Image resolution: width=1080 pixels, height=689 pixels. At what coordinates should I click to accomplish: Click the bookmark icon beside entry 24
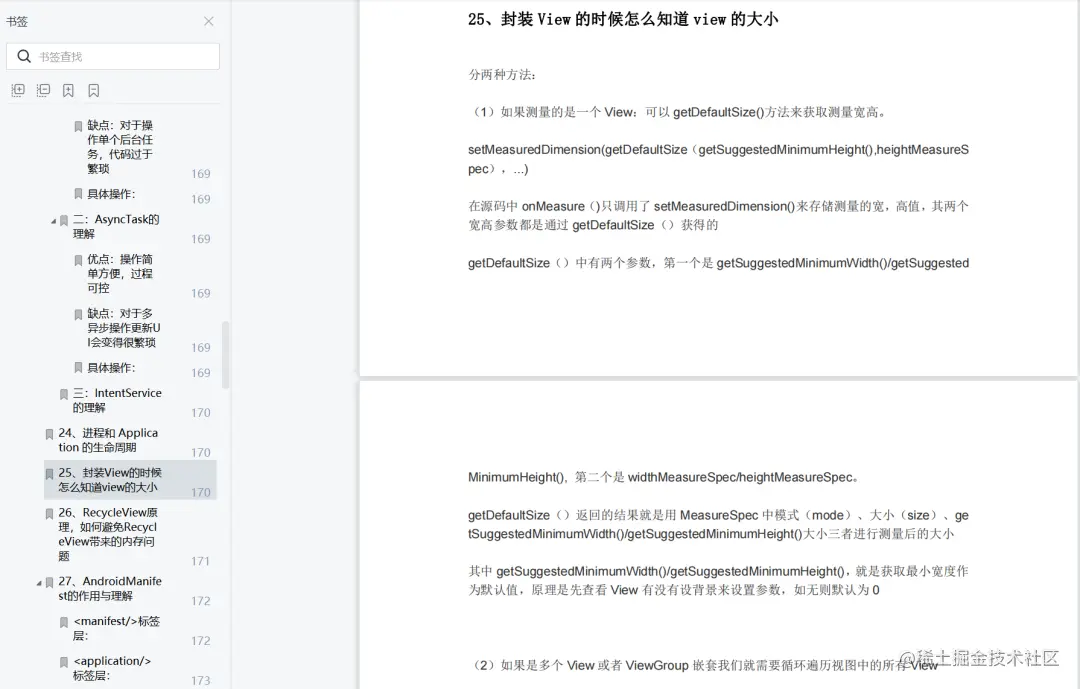(x=51, y=433)
